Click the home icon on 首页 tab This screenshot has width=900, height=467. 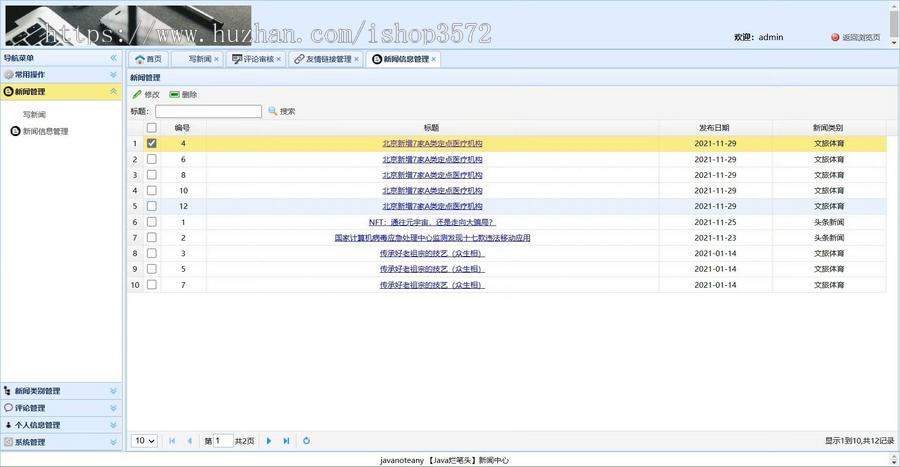pos(139,59)
